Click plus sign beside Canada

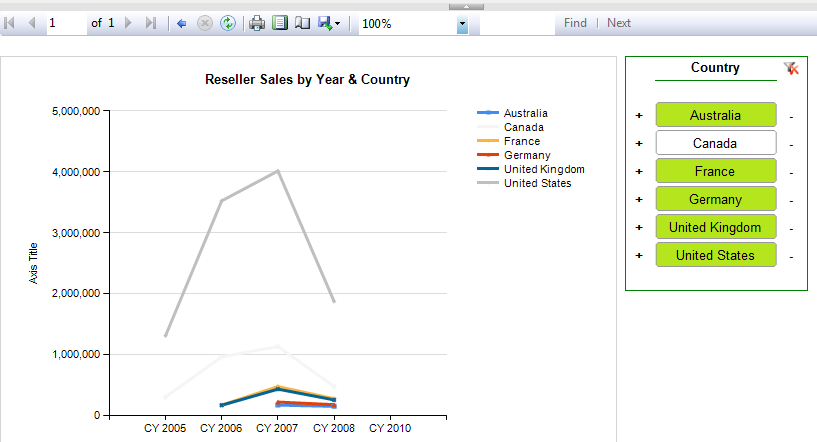pyautogui.click(x=639, y=143)
